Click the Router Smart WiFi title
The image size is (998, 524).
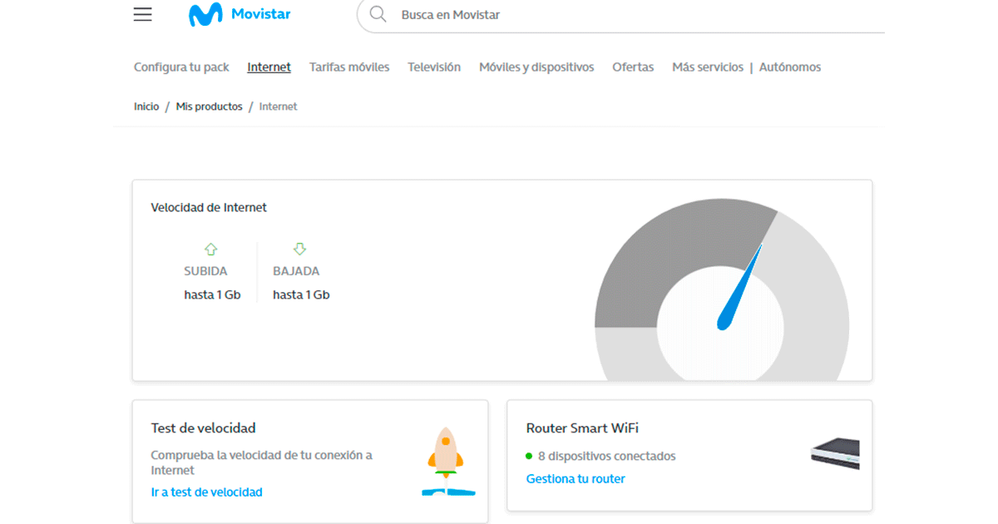pos(582,428)
